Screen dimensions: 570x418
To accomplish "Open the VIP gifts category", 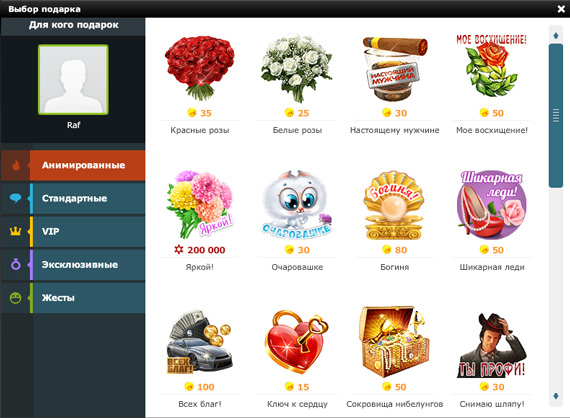I will (x=73, y=232).
